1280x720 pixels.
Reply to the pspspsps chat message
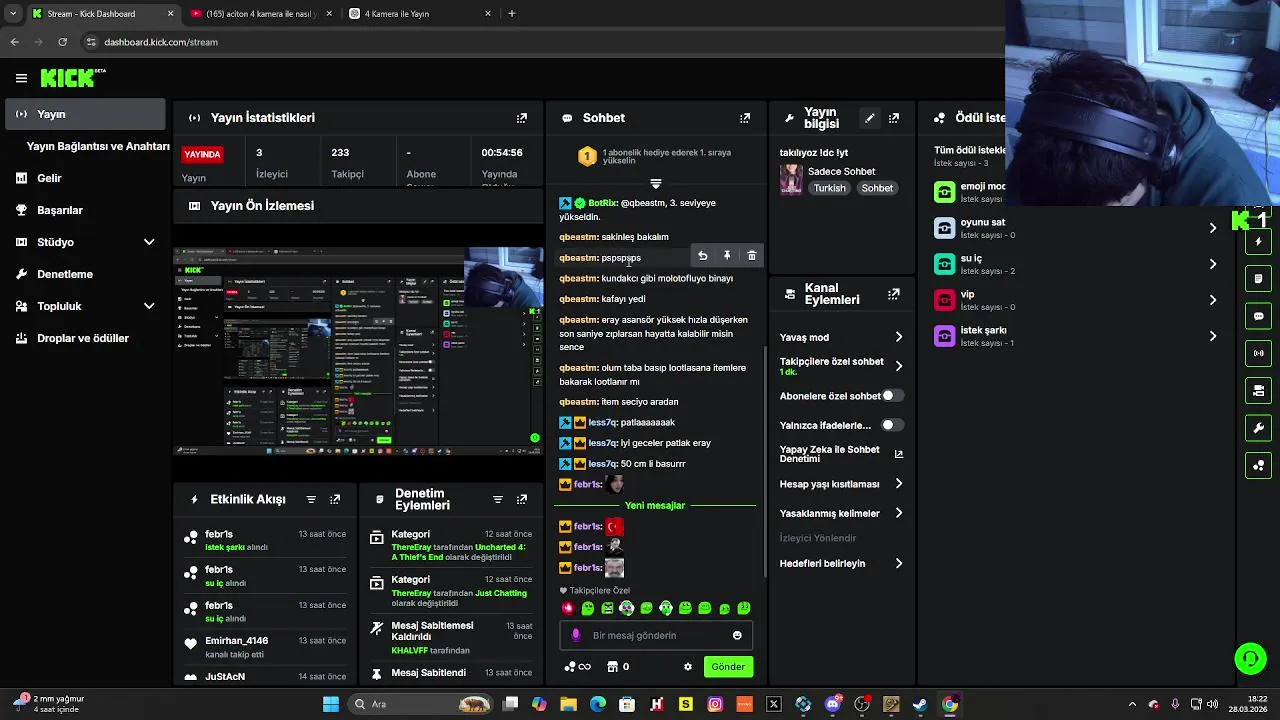[x=703, y=256]
